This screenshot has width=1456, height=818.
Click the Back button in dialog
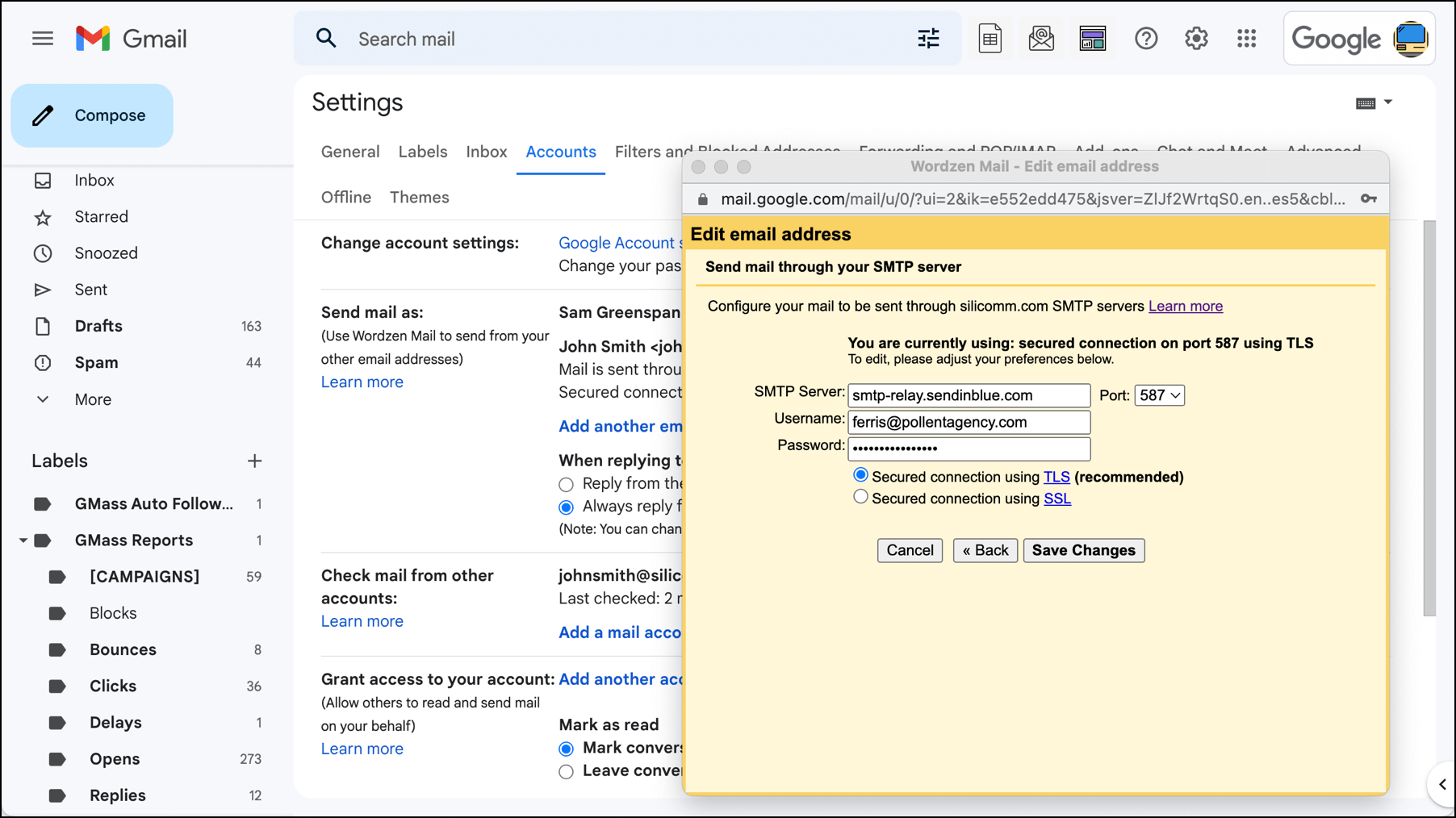coord(985,550)
